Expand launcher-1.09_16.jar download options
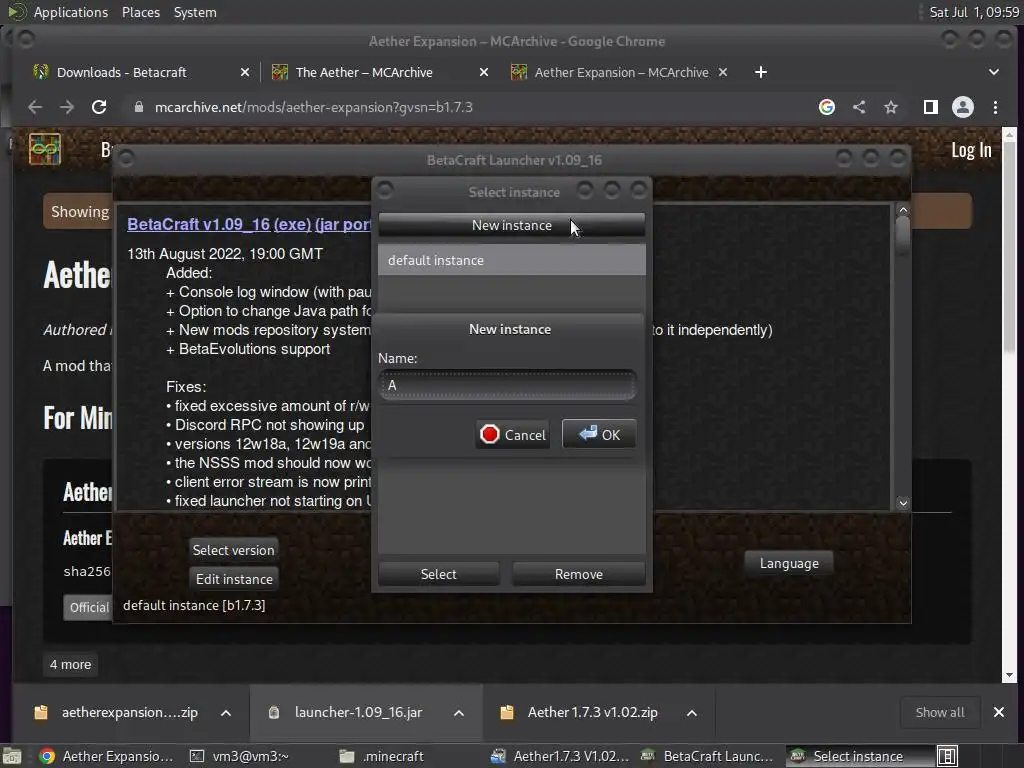Screen dimensions: 1024x768 click(x=459, y=713)
